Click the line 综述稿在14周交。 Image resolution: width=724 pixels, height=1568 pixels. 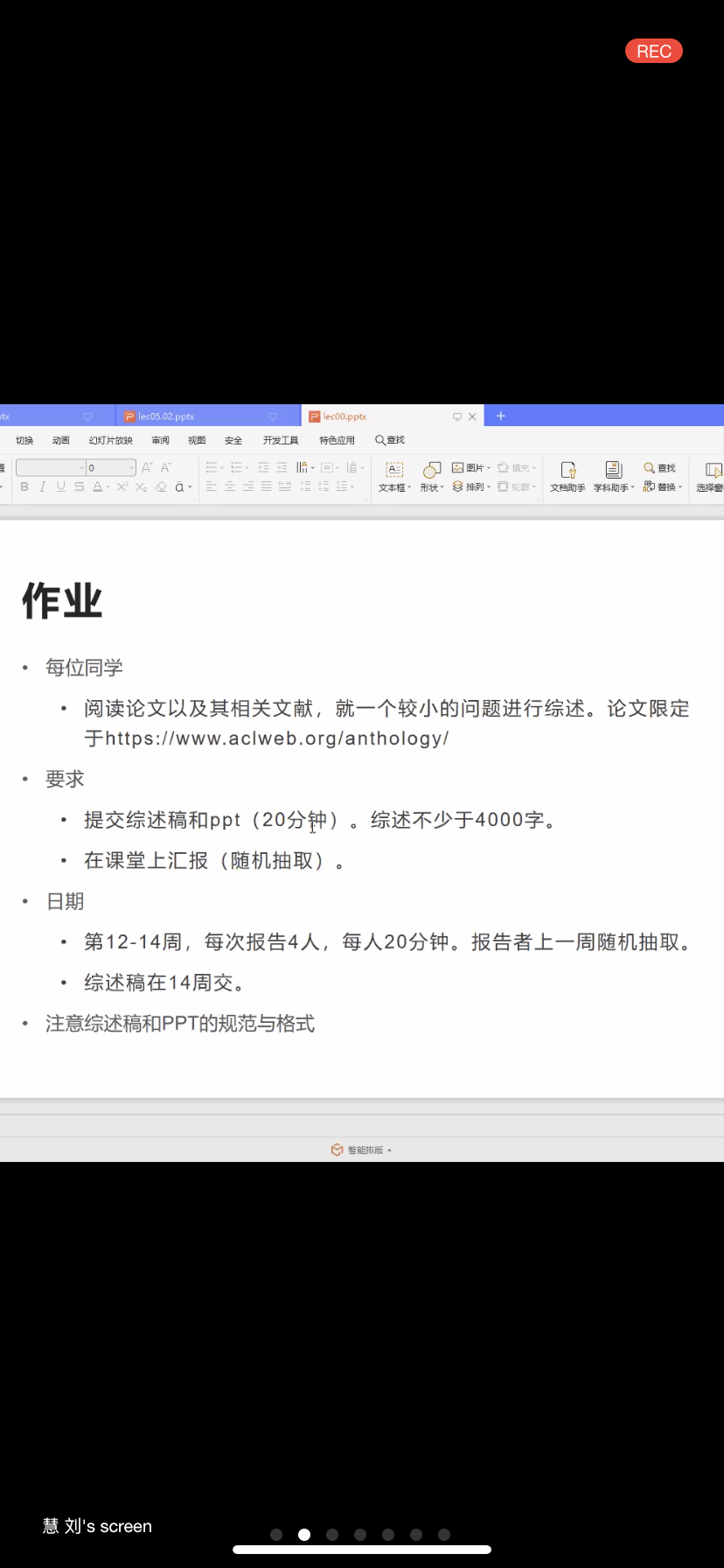tap(164, 983)
